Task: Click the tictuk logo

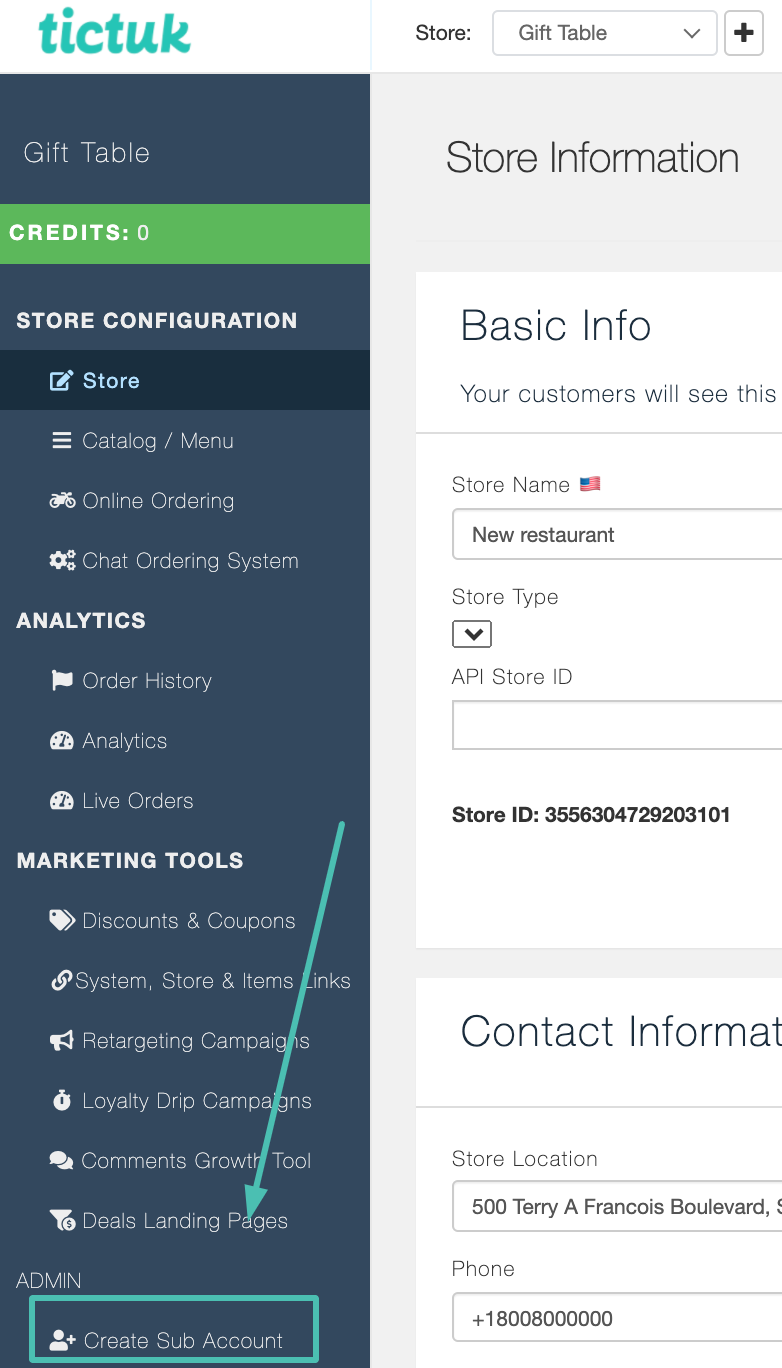Action: 114,33
